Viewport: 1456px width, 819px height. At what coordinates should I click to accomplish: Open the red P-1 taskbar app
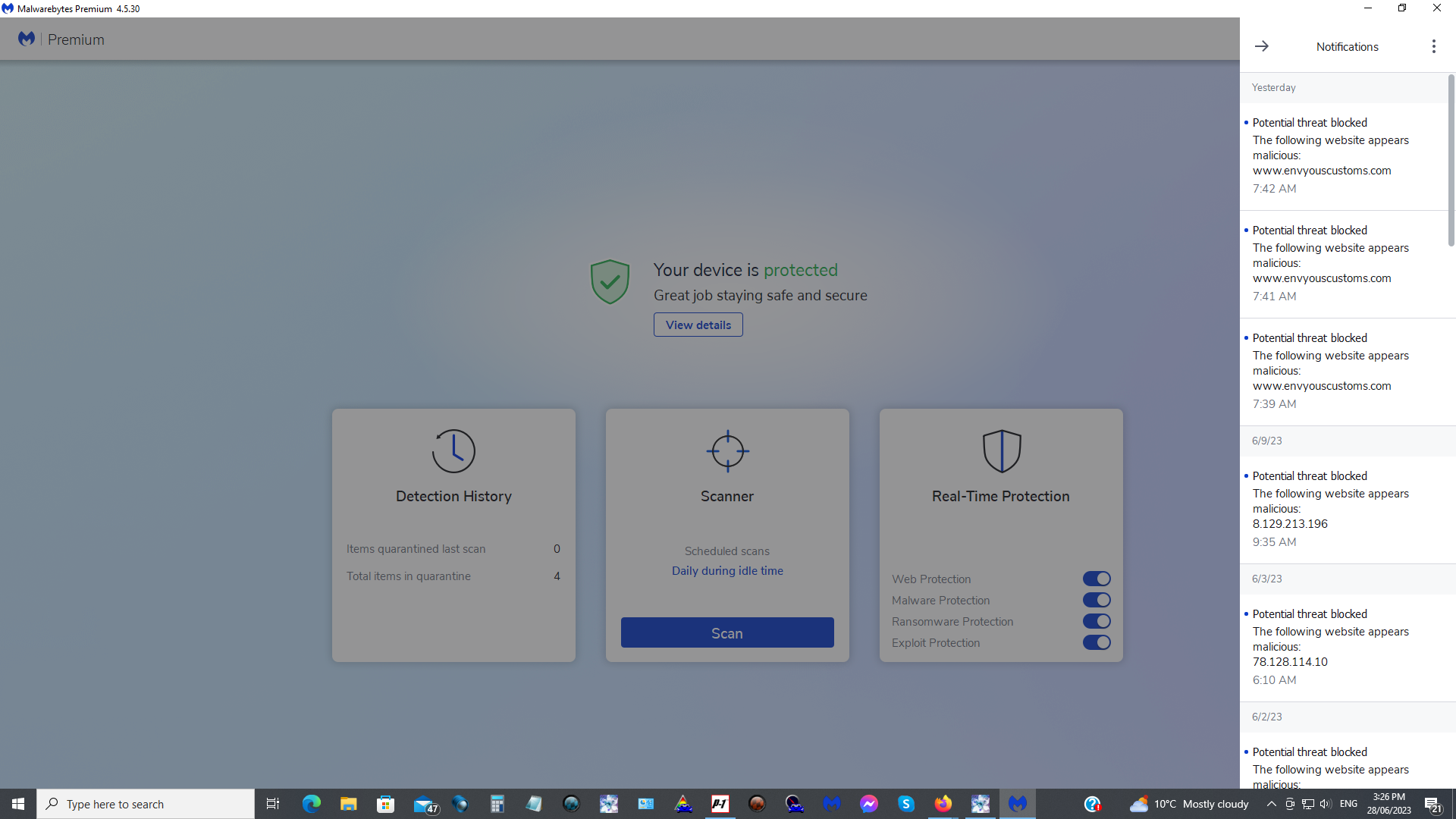point(720,804)
